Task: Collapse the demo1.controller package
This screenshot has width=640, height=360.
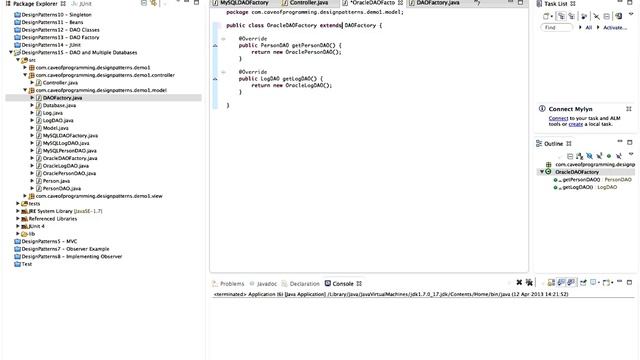Action: coord(25,75)
